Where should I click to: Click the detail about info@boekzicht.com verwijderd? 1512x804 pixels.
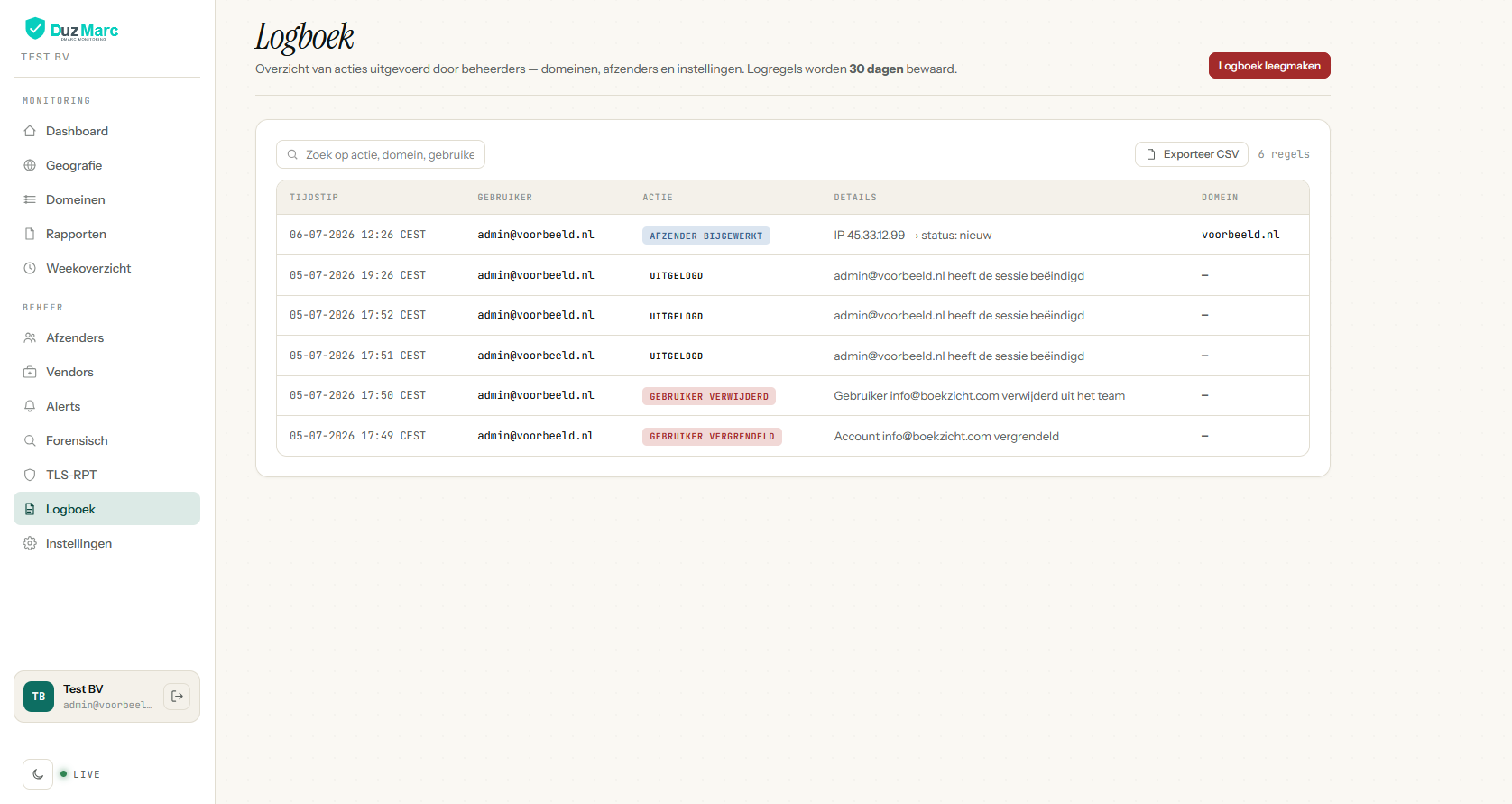click(980, 395)
